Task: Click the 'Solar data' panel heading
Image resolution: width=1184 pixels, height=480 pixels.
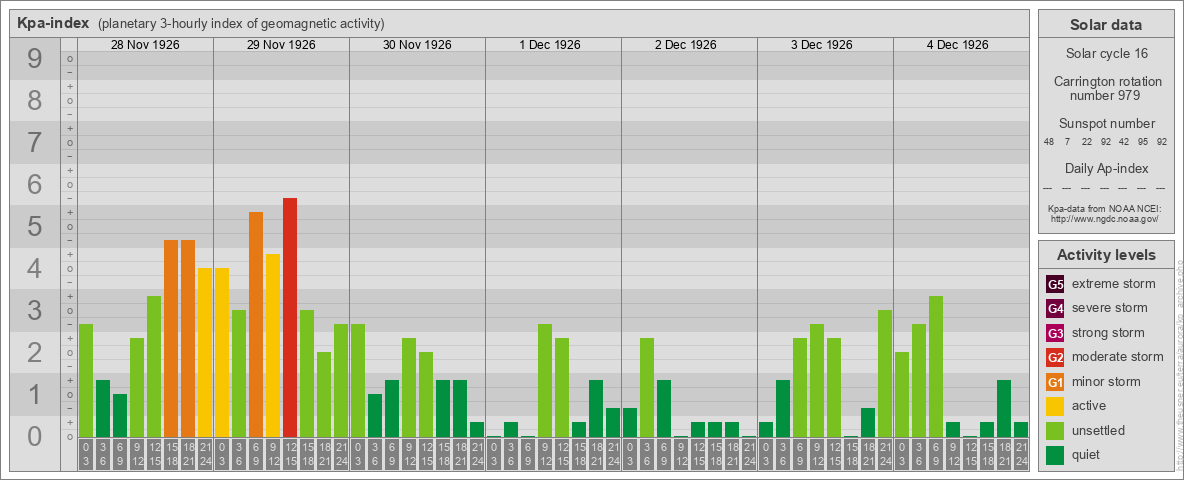Action: (1105, 25)
